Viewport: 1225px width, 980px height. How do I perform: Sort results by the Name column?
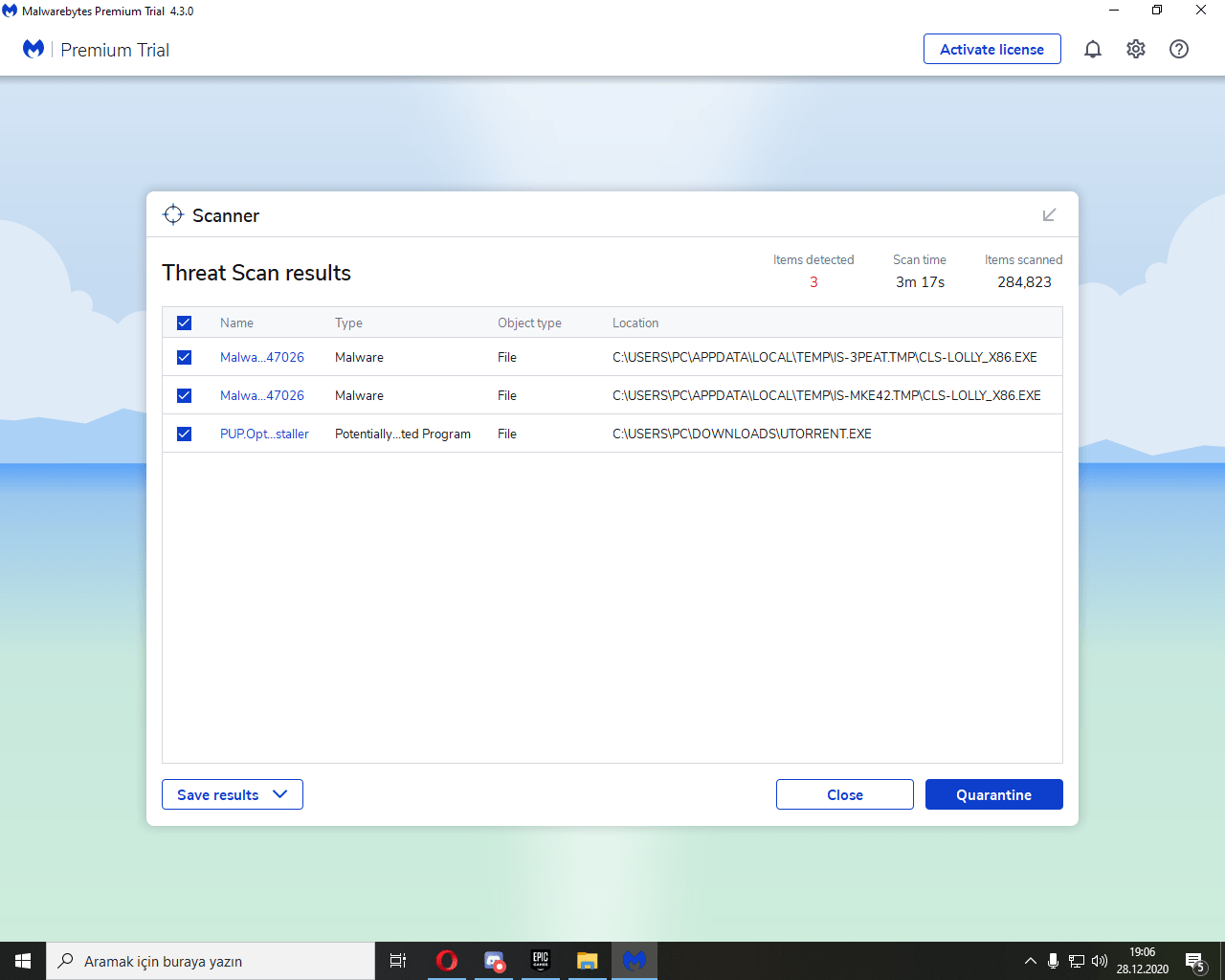pyautogui.click(x=236, y=323)
